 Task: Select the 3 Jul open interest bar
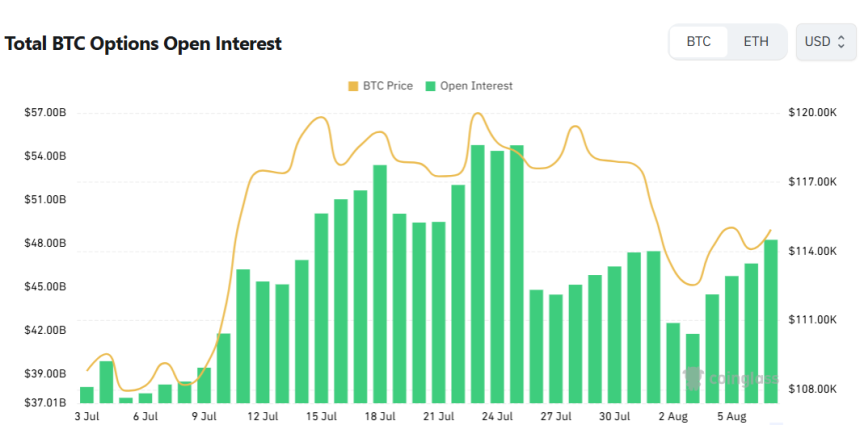[87, 394]
